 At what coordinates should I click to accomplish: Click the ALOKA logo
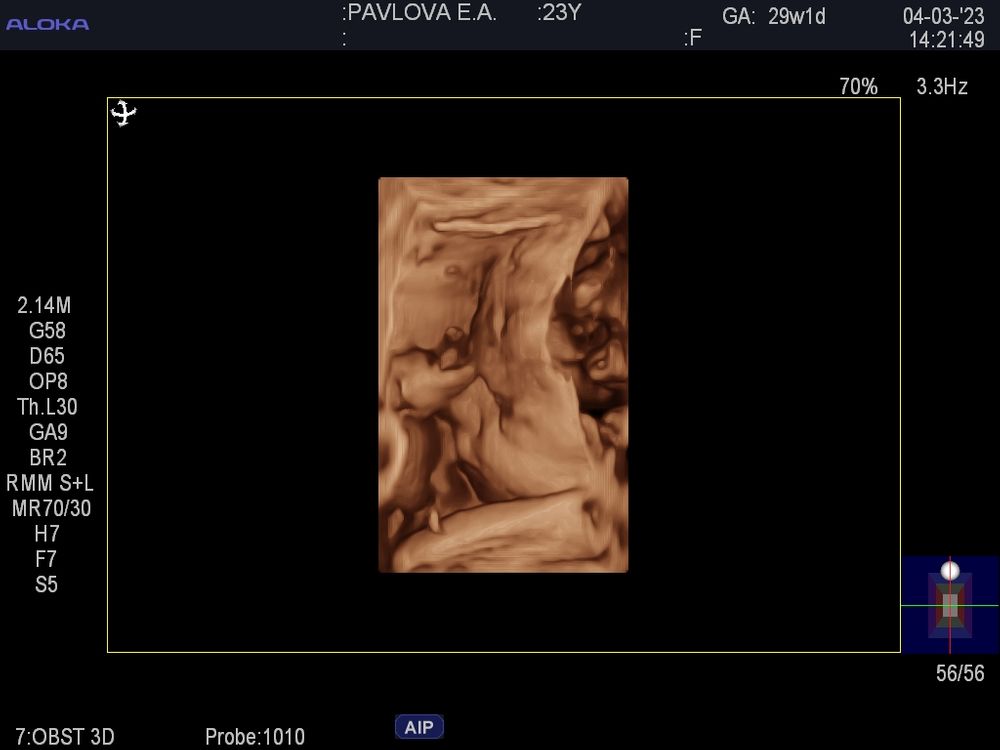point(47,24)
